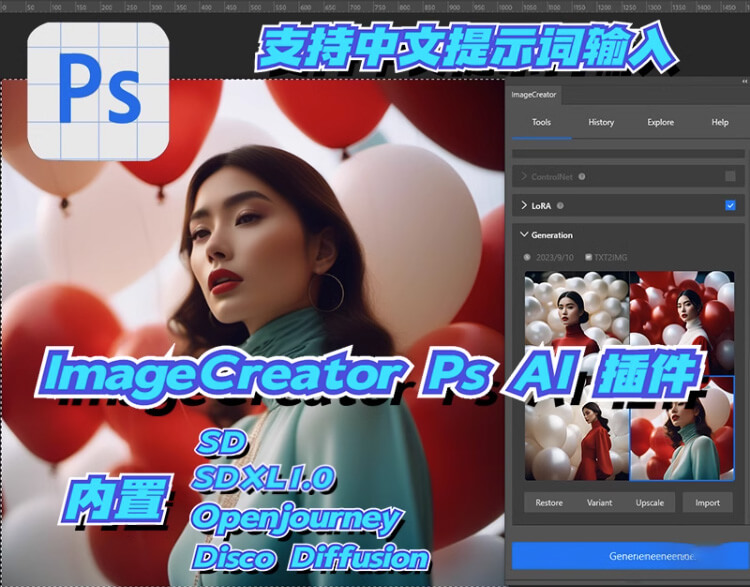Click the TXT2IMG image icon
The height and width of the screenshot is (587, 750).
click(588, 257)
